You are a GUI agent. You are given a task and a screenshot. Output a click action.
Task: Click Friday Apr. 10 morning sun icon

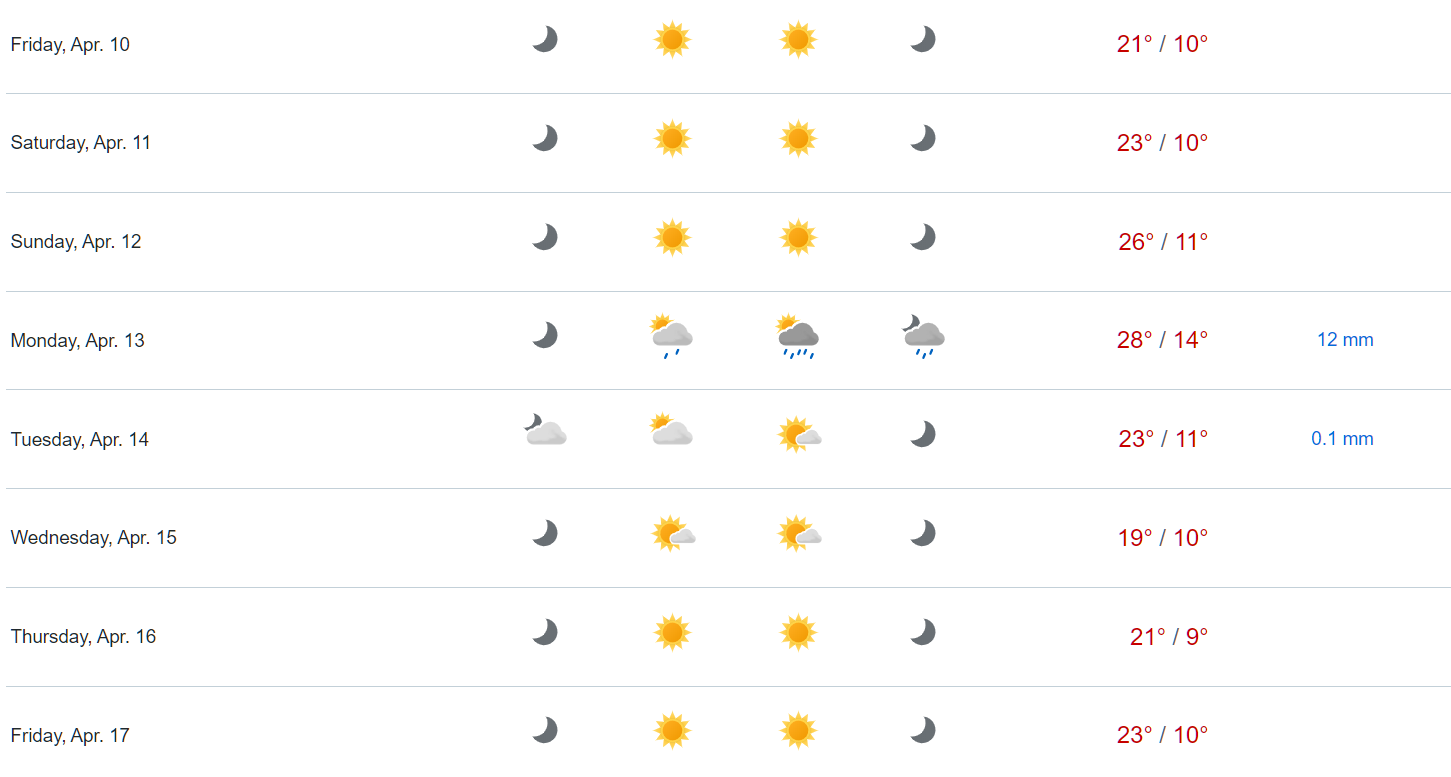(x=672, y=40)
